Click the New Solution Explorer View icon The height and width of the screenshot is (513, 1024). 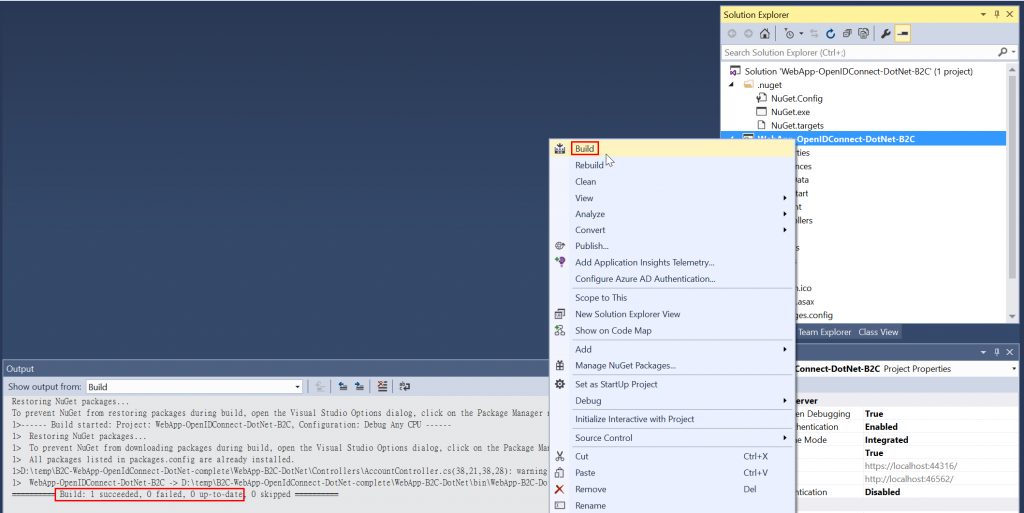pyautogui.click(x=560, y=314)
